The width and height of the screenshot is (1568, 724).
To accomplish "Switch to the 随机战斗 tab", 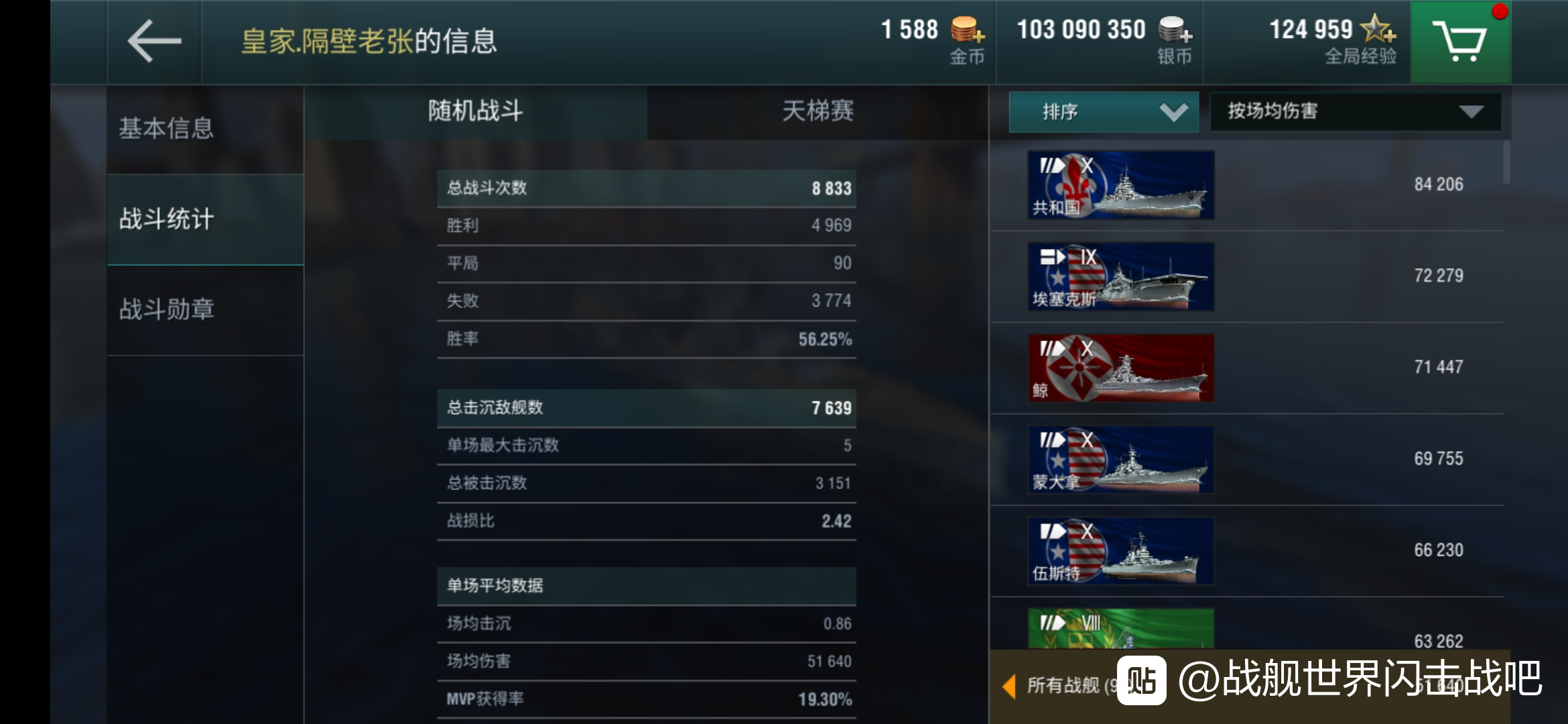I will [476, 112].
